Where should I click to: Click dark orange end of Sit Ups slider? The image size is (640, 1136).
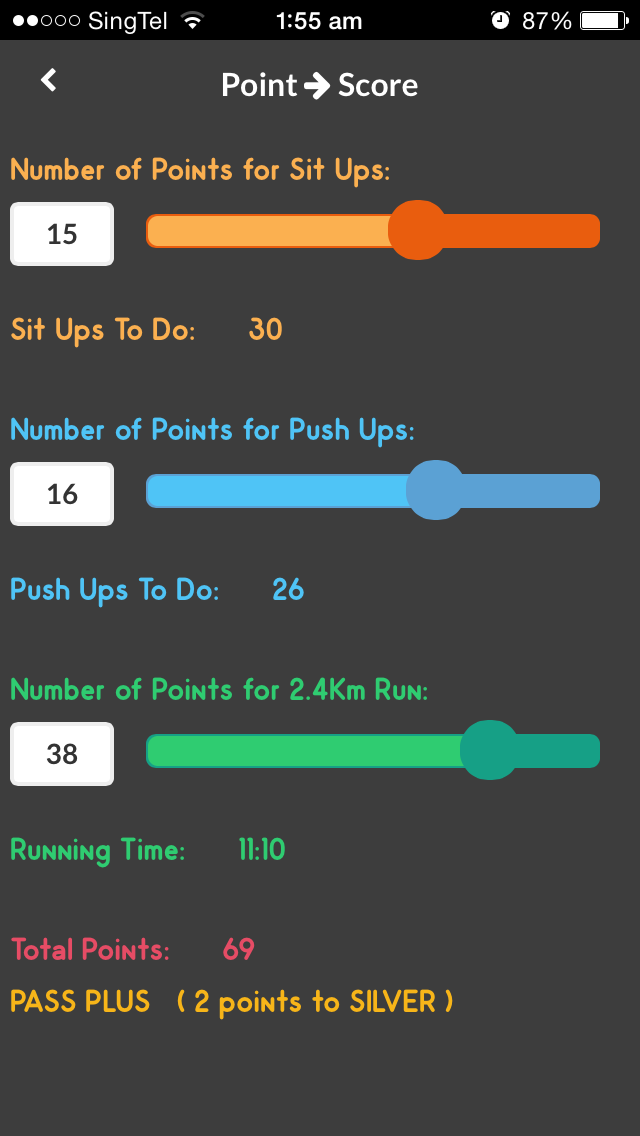point(530,230)
